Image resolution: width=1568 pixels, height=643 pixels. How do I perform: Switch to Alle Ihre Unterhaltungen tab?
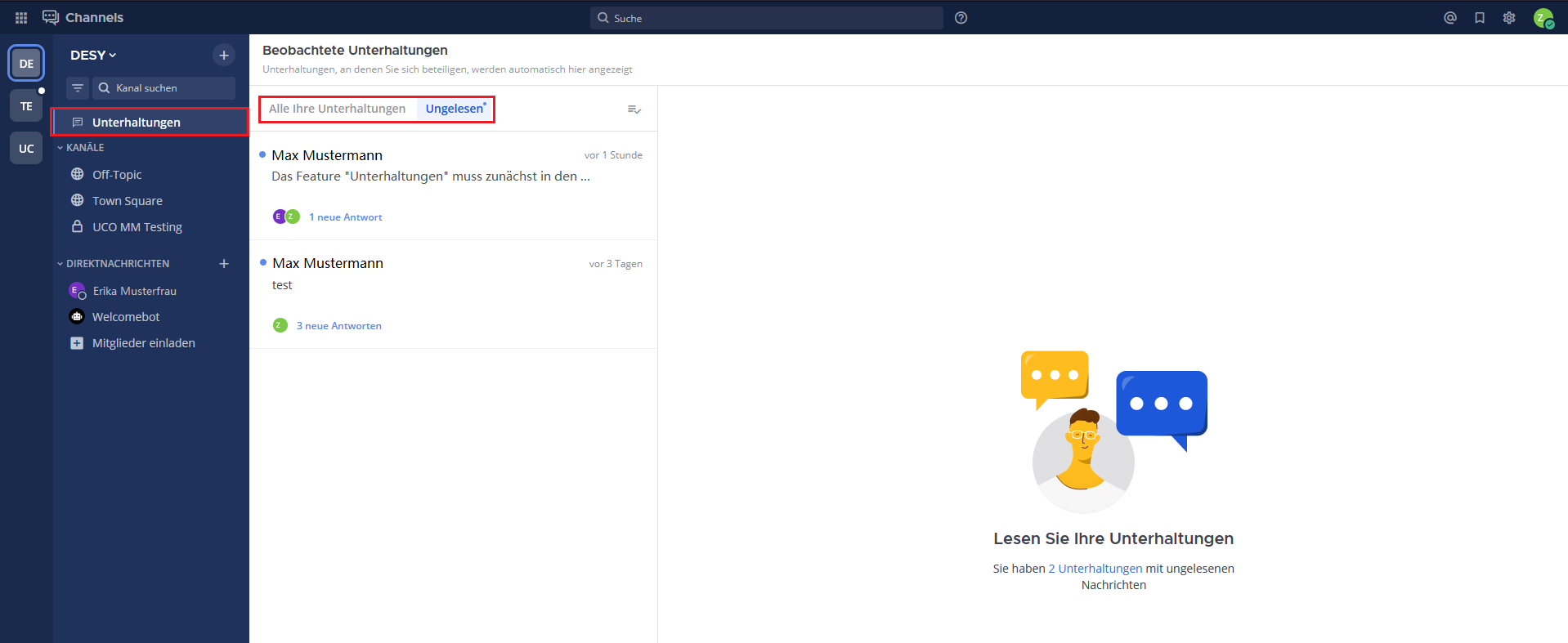[x=337, y=109]
